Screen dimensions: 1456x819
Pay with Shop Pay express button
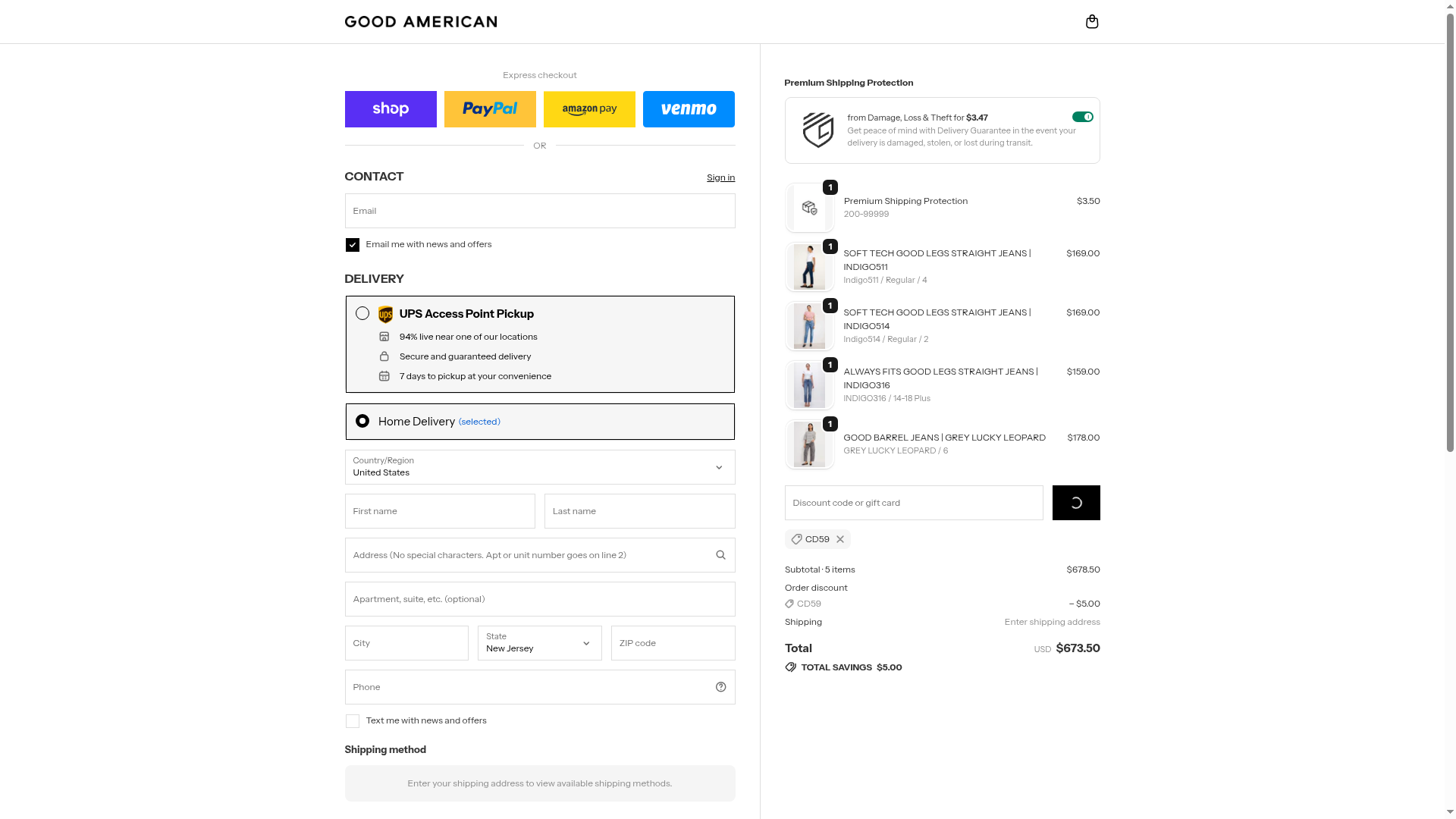(x=391, y=109)
